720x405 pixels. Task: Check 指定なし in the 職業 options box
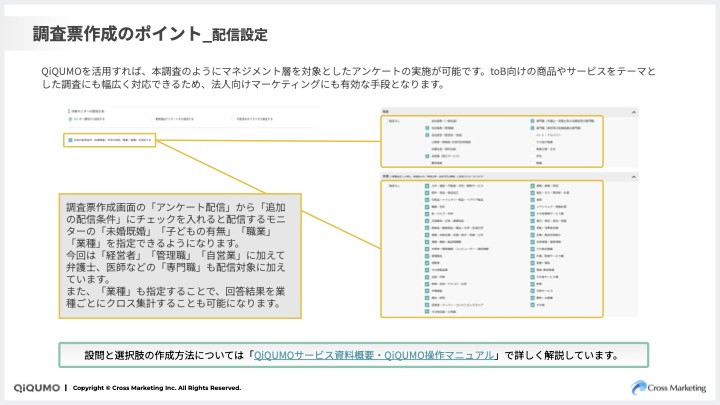pyautogui.click(x=386, y=121)
